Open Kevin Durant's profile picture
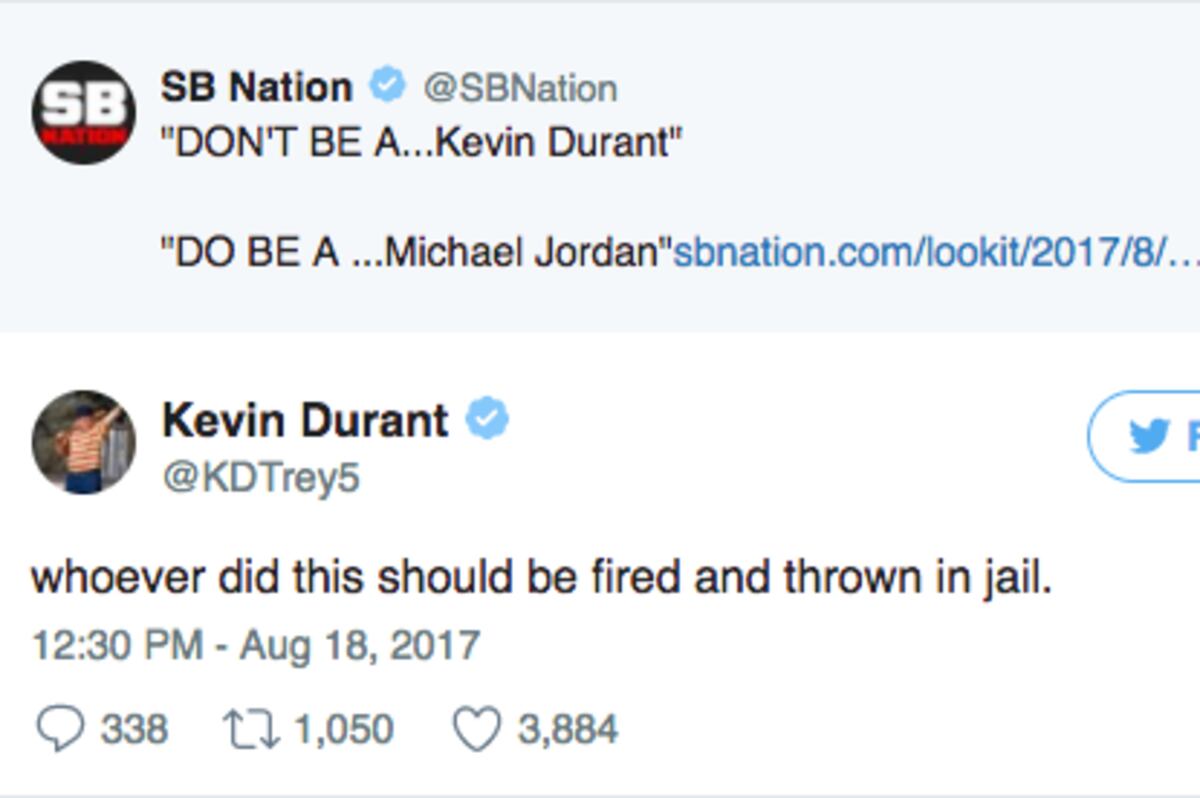 click(x=84, y=441)
